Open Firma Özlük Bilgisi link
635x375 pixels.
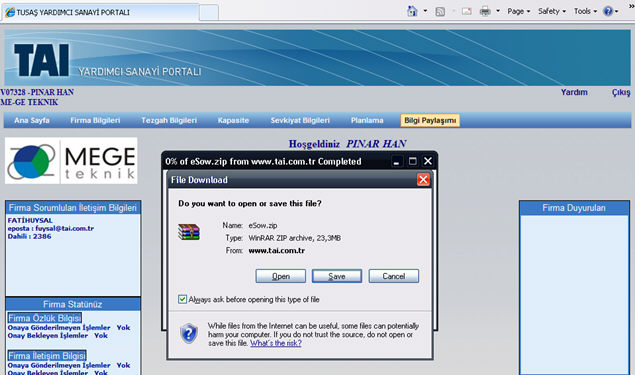(45, 318)
